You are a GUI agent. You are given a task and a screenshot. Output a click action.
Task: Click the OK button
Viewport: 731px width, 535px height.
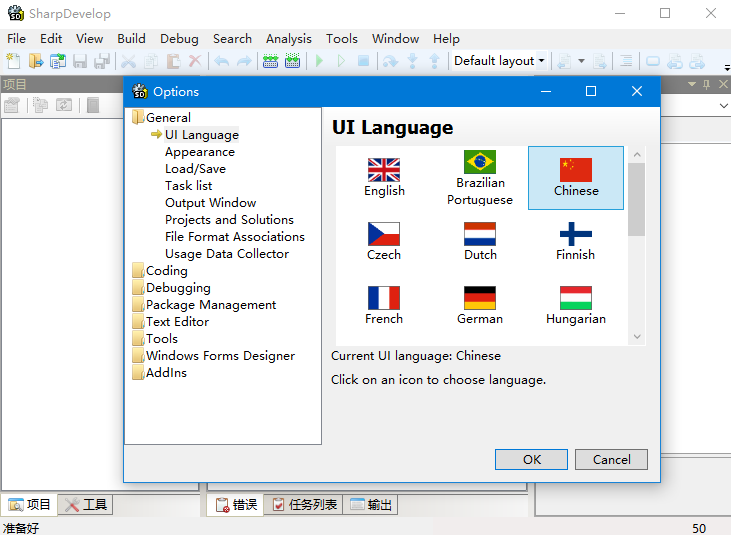[x=531, y=460]
